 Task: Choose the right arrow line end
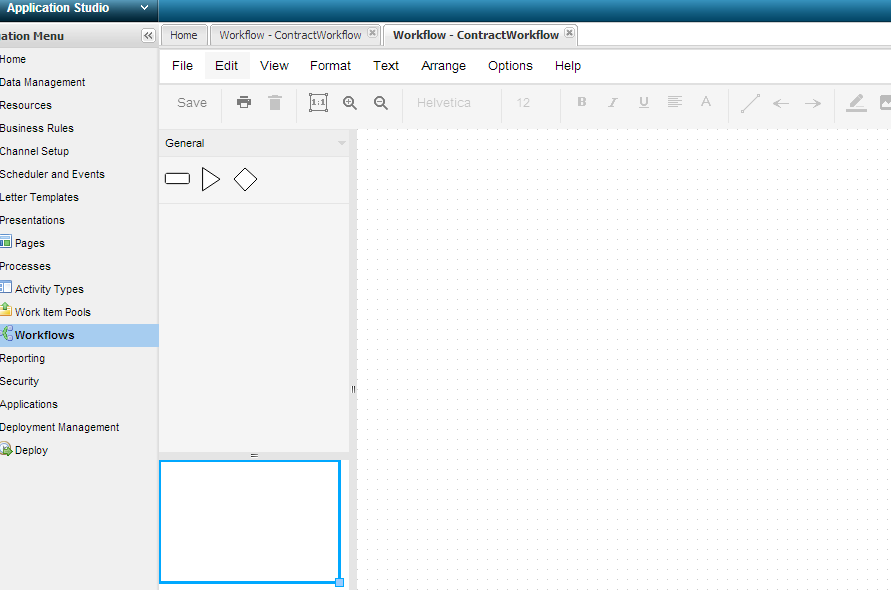coord(813,103)
